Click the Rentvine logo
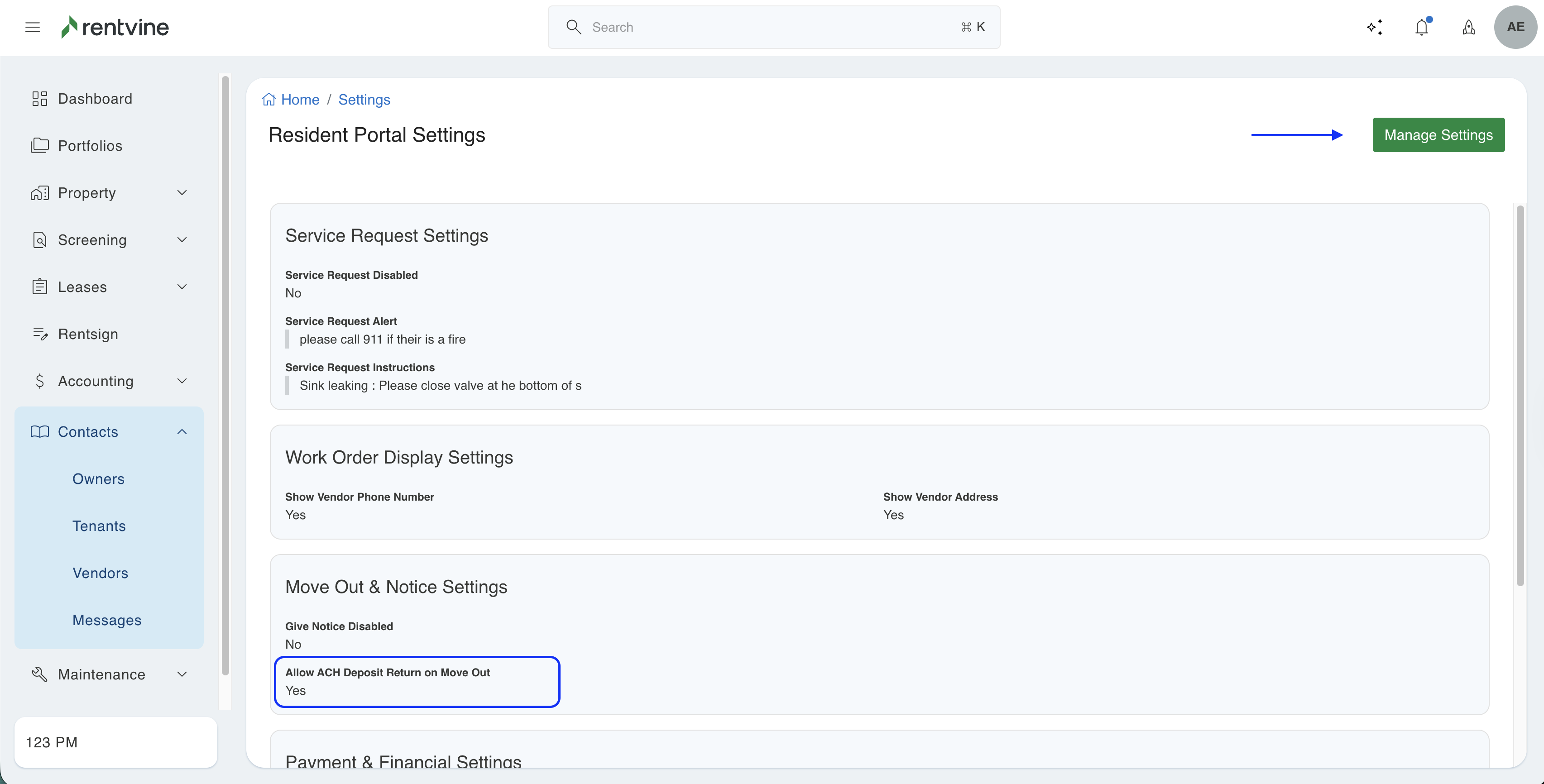Screen dimensions: 1544x784 point(115,27)
